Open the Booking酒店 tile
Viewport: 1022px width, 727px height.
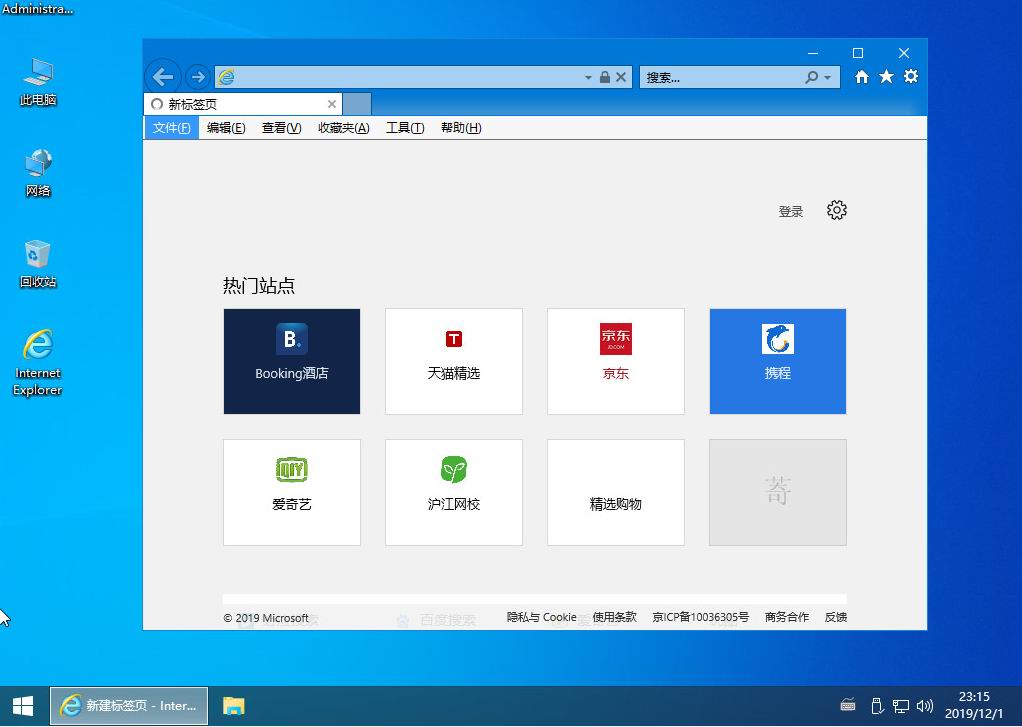(291, 361)
